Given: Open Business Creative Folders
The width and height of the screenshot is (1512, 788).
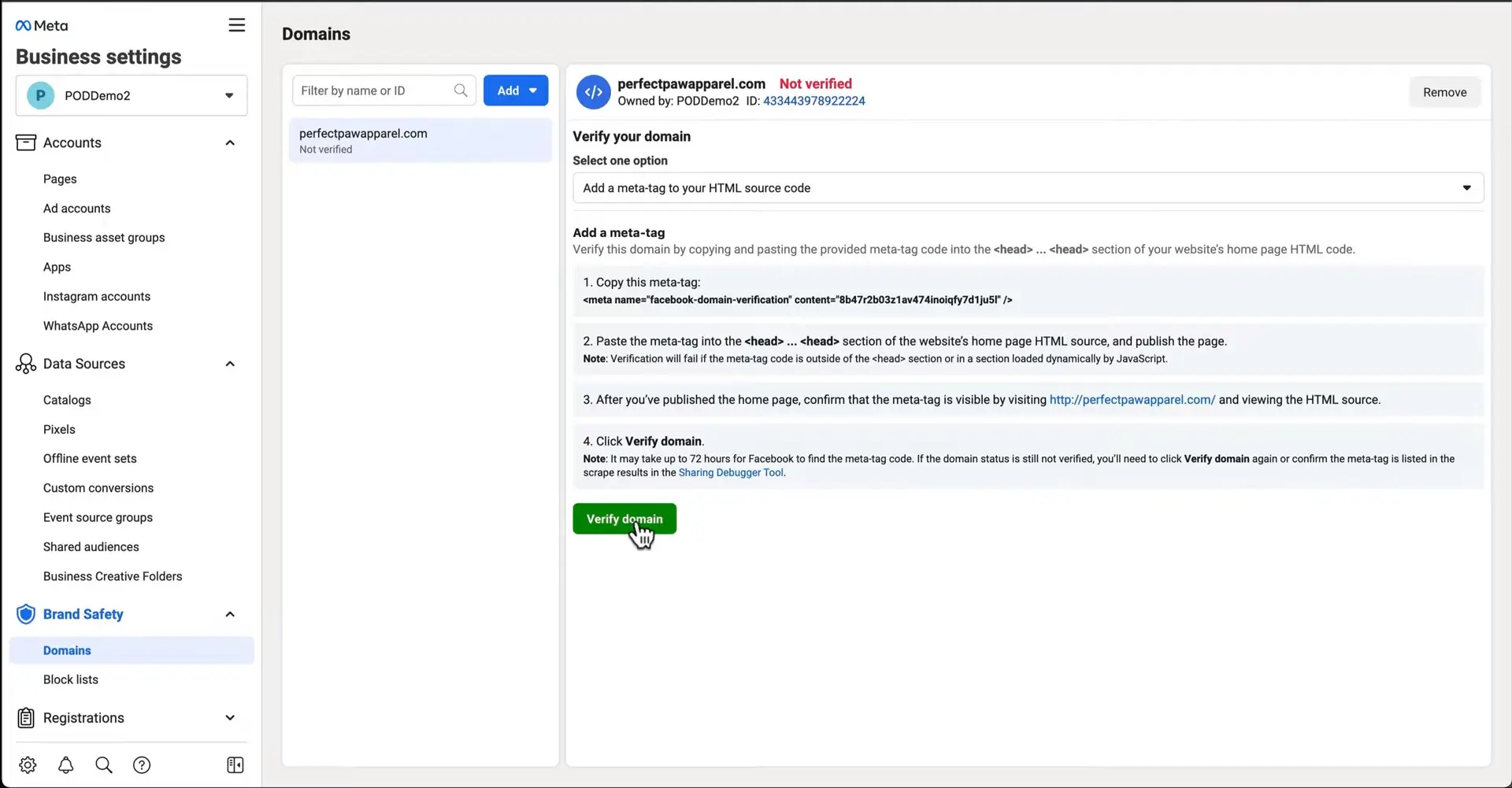Looking at the screenshot, I should (113, 576).
